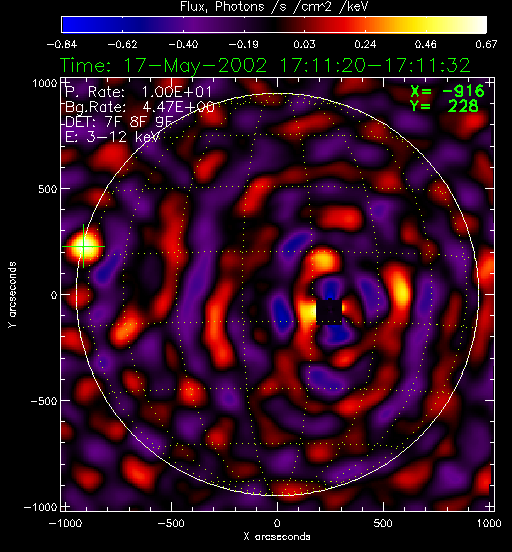Viewport: 512px width, 552px height.
Task: Click the green Y= 228 coordinate readout
Action: coord(444,106)
